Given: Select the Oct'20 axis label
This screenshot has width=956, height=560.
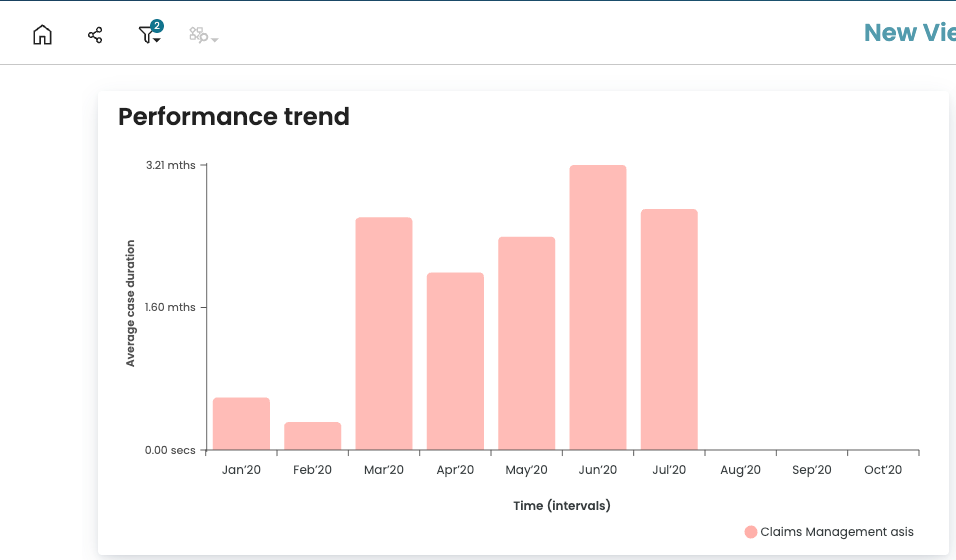Looking at the screenshot, I should click(883, 470).
